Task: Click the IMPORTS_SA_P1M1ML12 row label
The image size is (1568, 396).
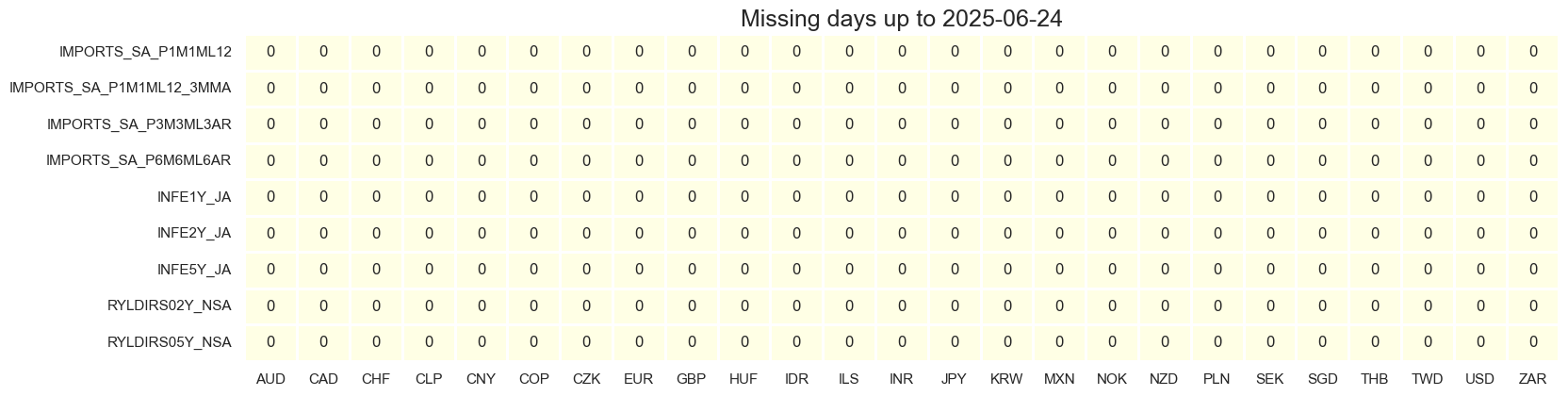Action: 145,52
